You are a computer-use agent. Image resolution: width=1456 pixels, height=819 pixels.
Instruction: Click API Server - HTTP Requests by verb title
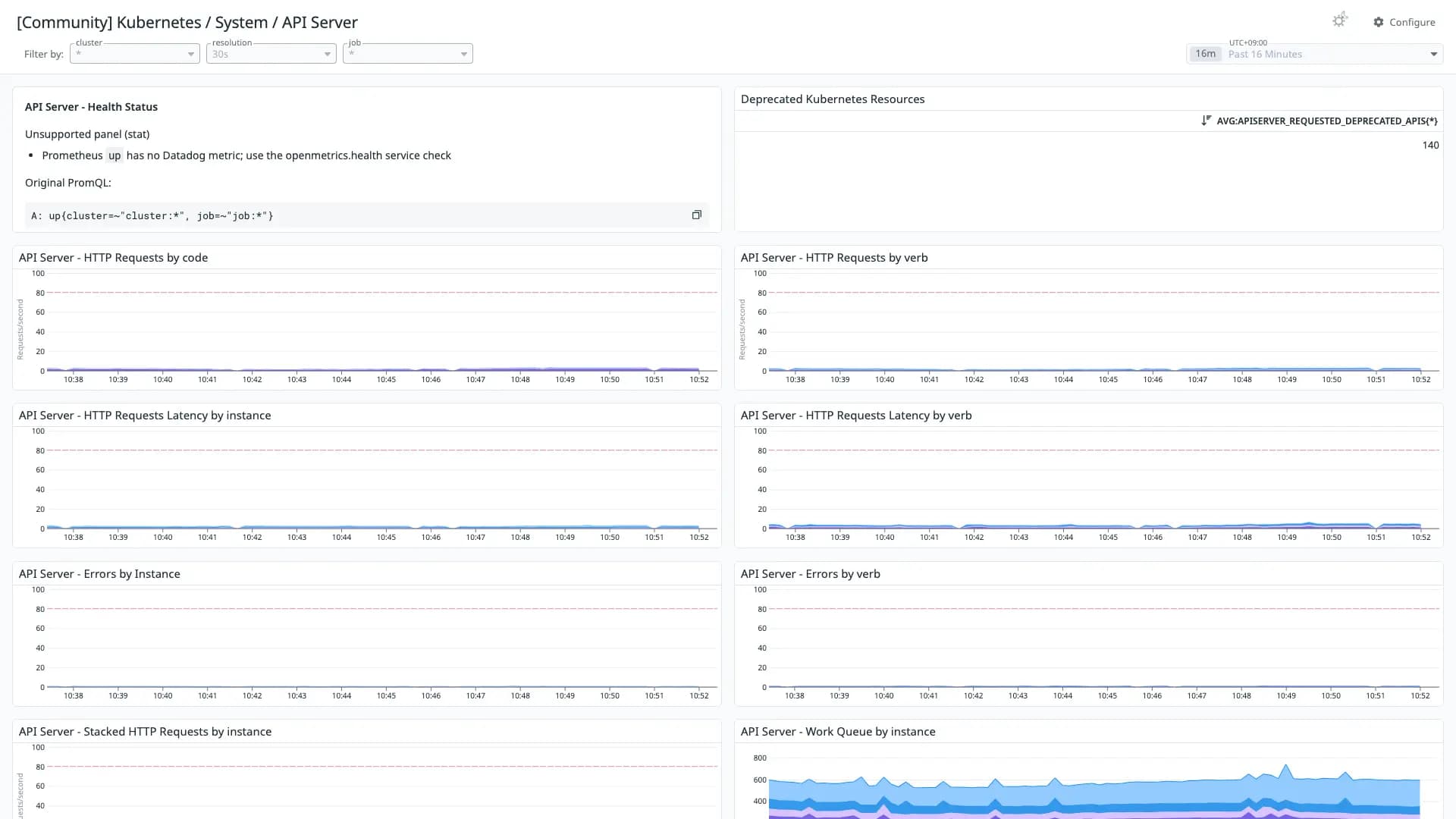(x=834, y=258)
